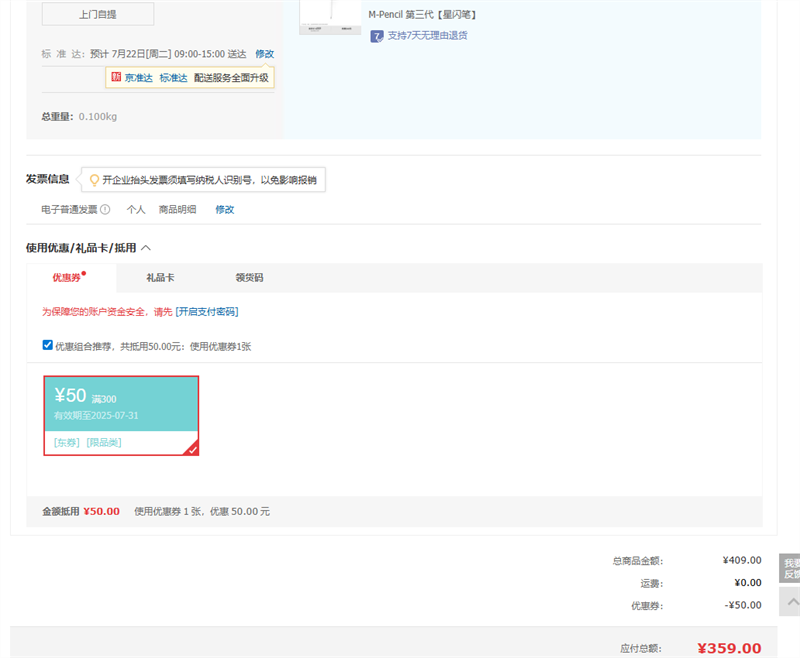
Task: Click the lightbulb tip icon in invoice notice
Action: (94, 180)
